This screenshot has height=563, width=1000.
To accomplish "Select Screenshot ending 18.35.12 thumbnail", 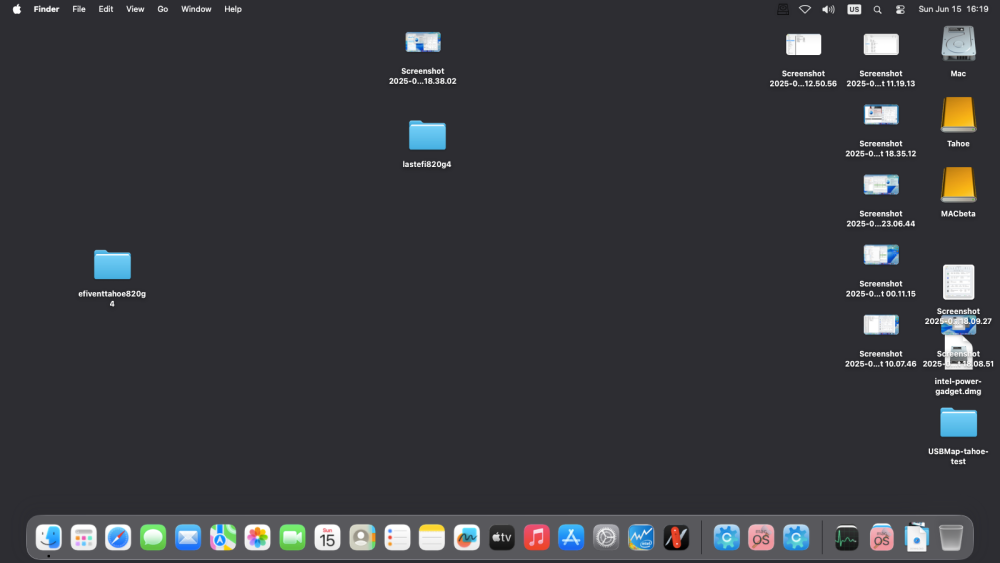I will point(881,115).
